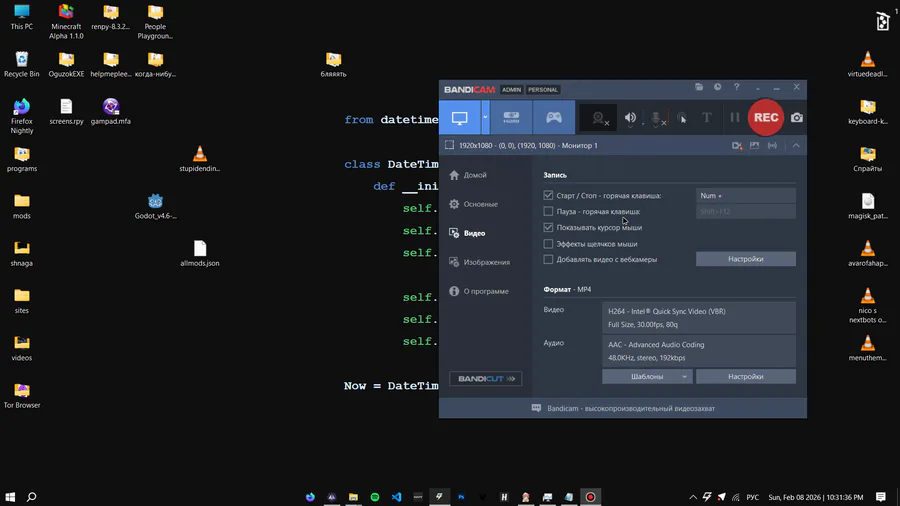This screenshot has width=900, height=506.
Task: Select the mods folder on desktop
Action: pyautogui.click(x=22, y=207)
